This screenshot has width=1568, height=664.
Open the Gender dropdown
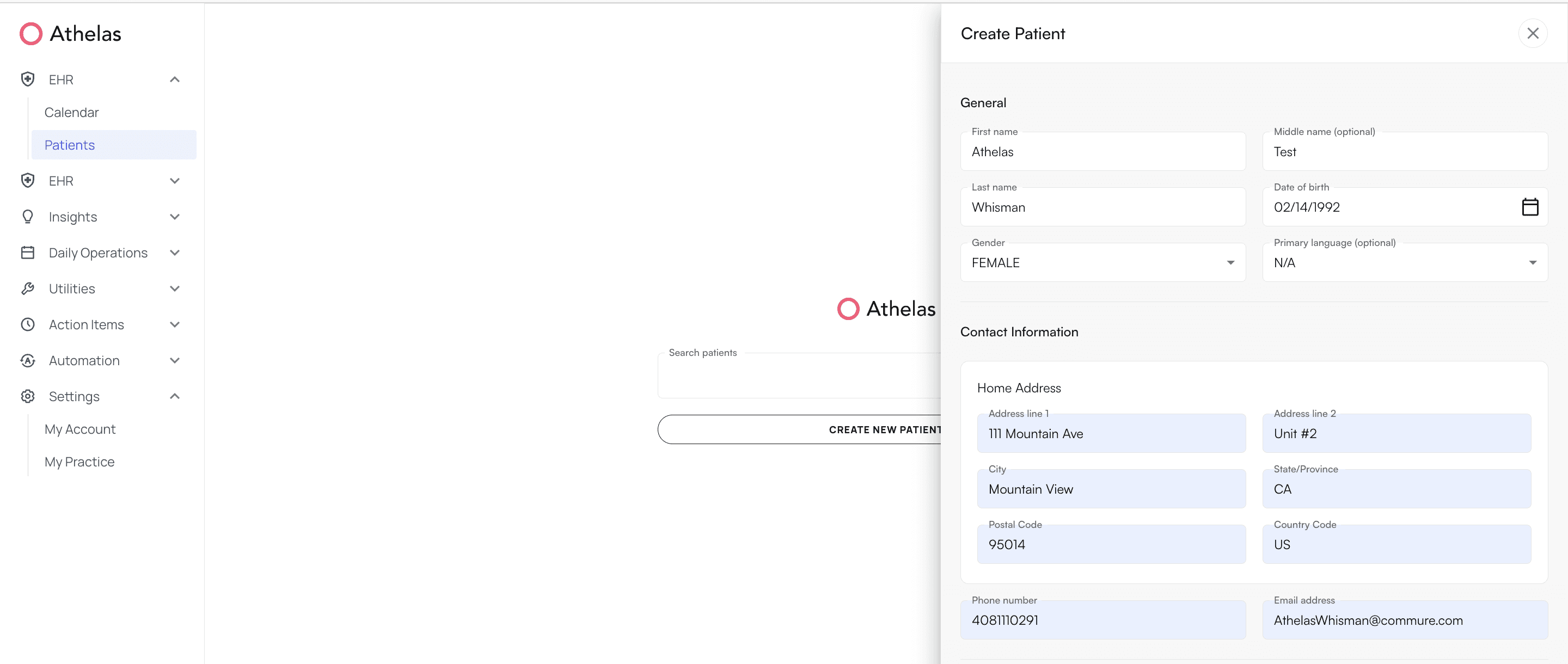1232,262
